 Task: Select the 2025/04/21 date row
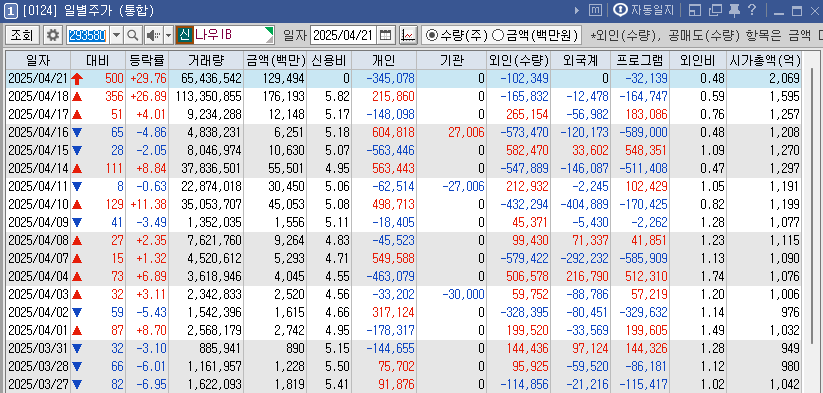403,79
